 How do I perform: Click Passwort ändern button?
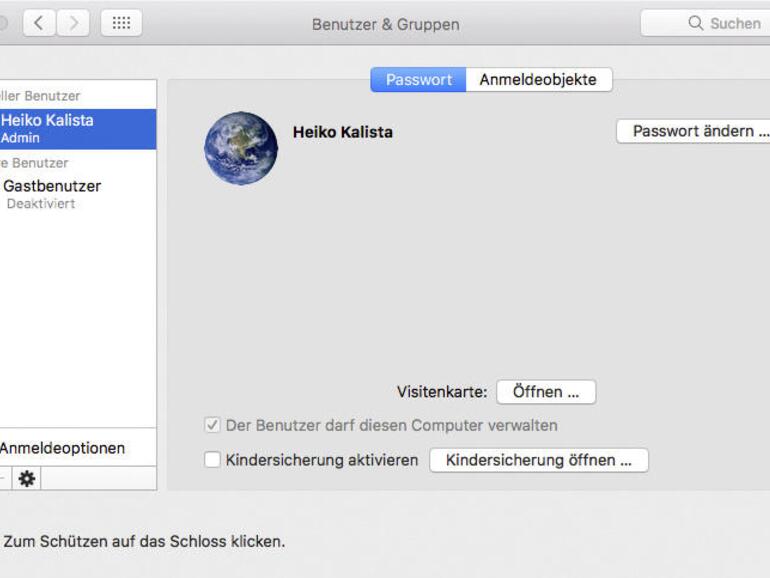coord(693,131)
